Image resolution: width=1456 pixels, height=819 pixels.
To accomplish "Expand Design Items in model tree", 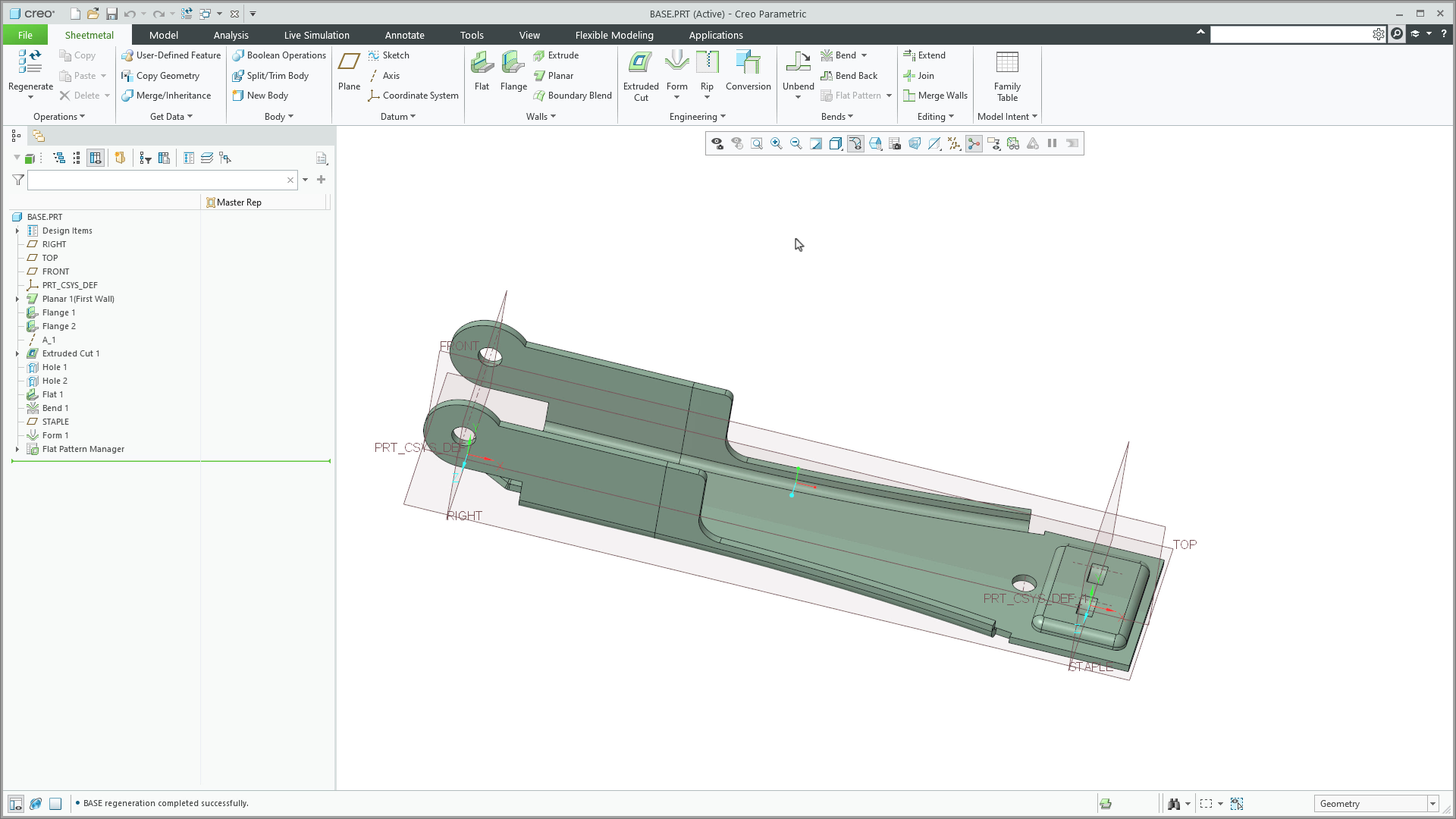I will 17,231.
